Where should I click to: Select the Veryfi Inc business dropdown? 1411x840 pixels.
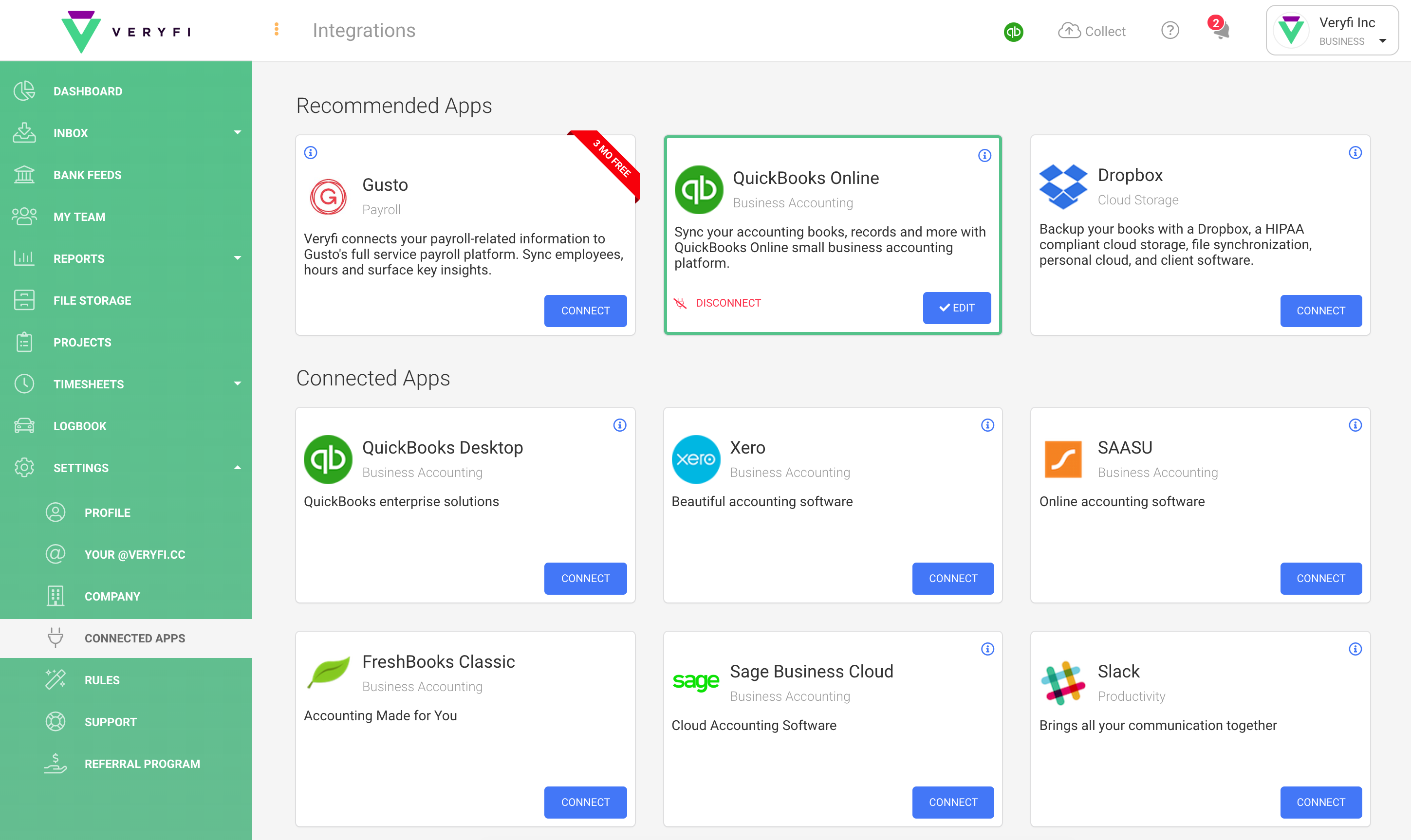(1337, 31)
